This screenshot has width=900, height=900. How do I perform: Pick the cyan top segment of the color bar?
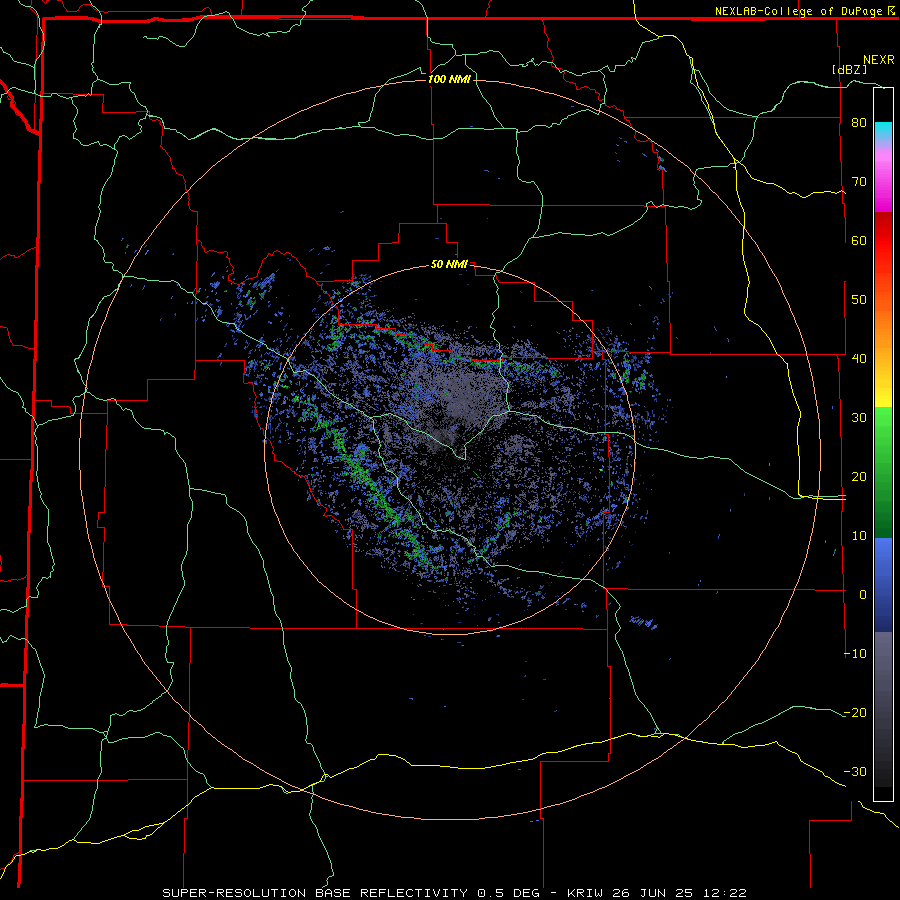click(x=883, y=130)
